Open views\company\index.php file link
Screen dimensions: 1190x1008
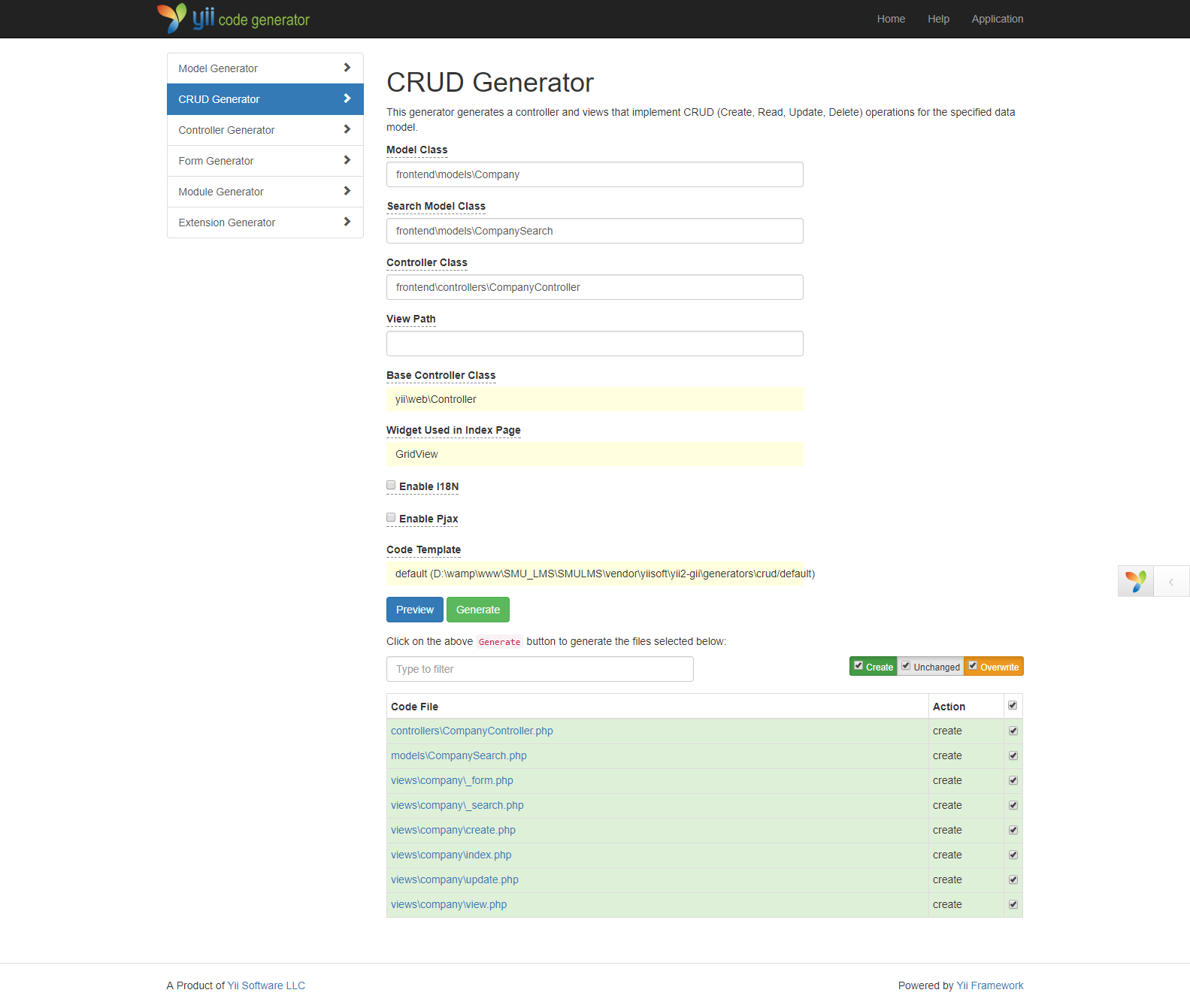tap(451, 855)
